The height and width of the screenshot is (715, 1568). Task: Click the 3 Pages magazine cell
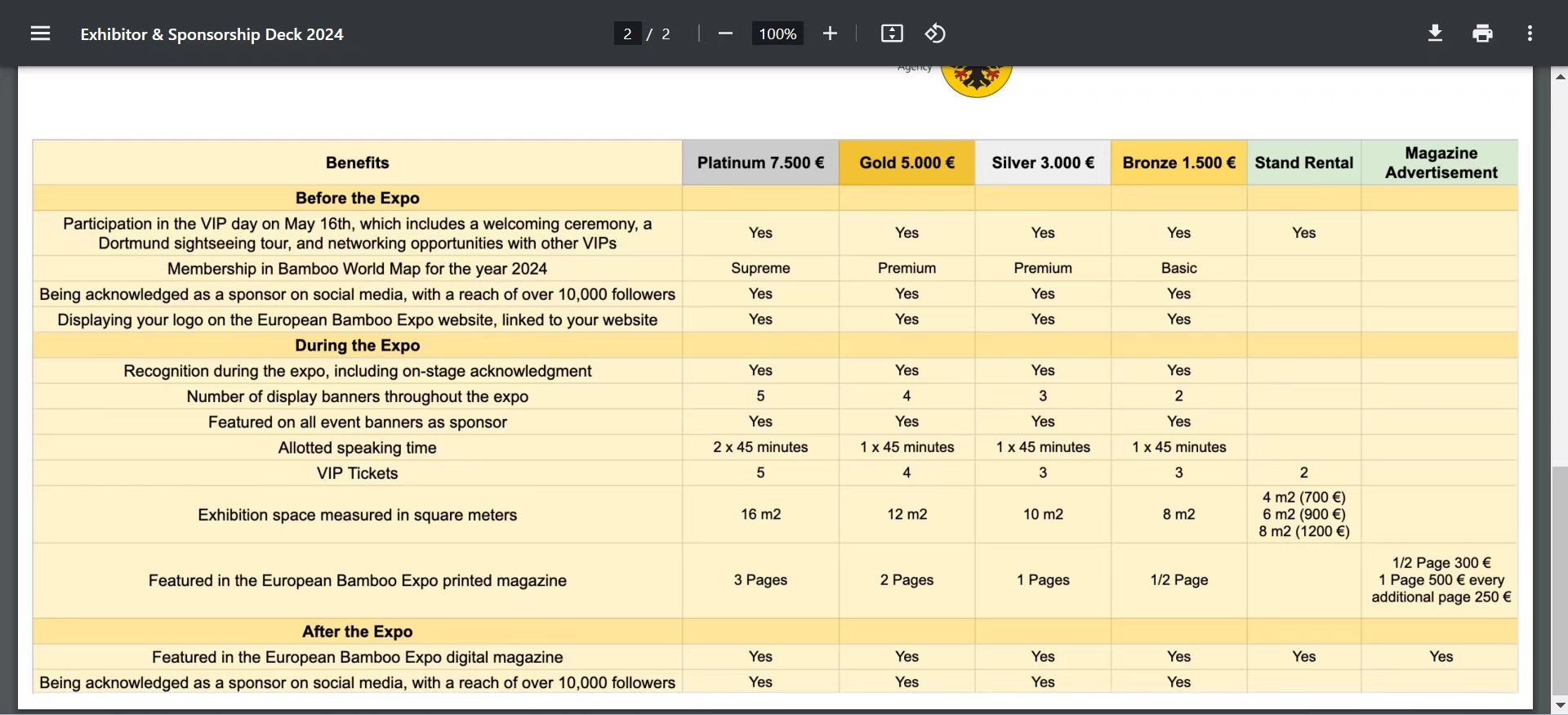(x=760, y=579)
